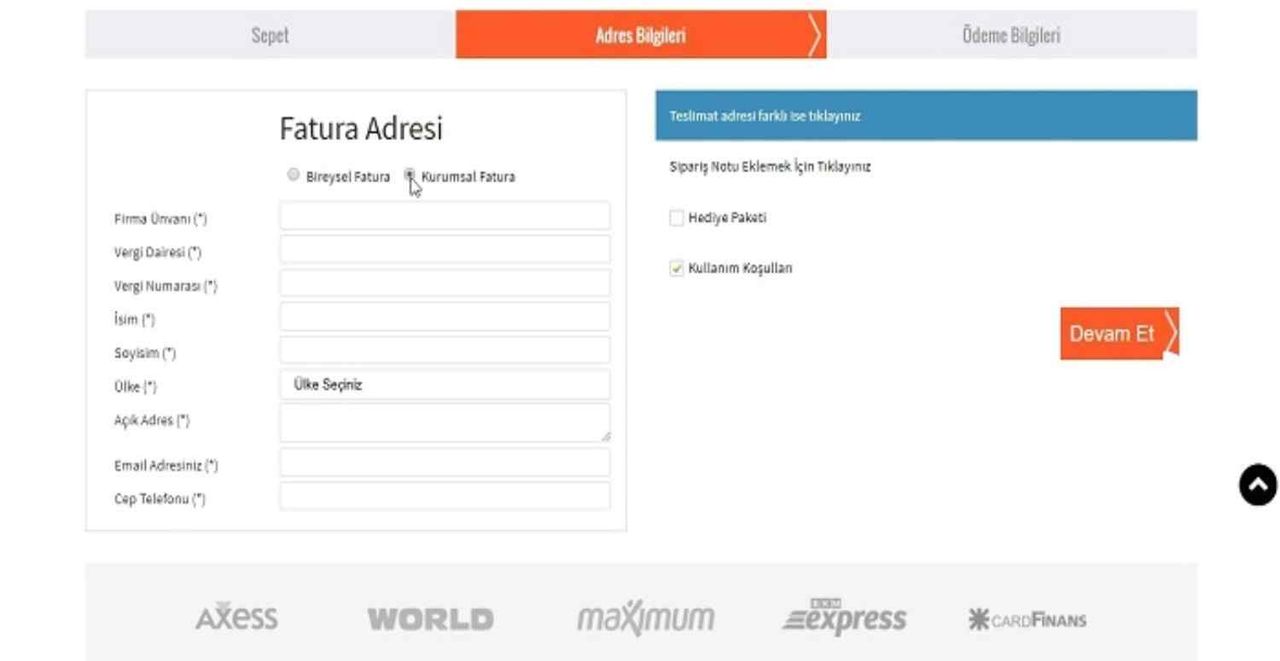The height and width of the screenshot is (661, 1280).
Task: Focus the İsim input field
Action: point(445,317)
